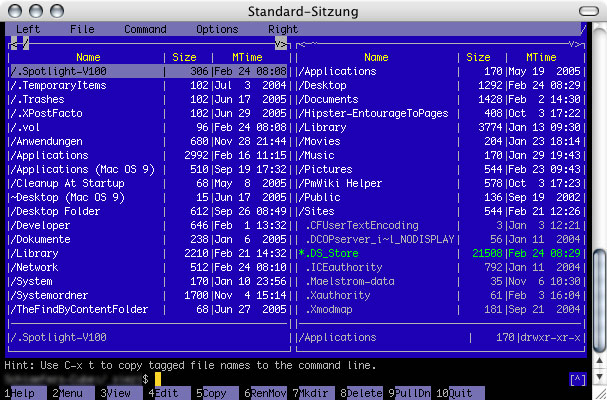This screenshot has width=607, height=400.
Task: Open the 9 PullDn menu button
Action: point(411,394)
